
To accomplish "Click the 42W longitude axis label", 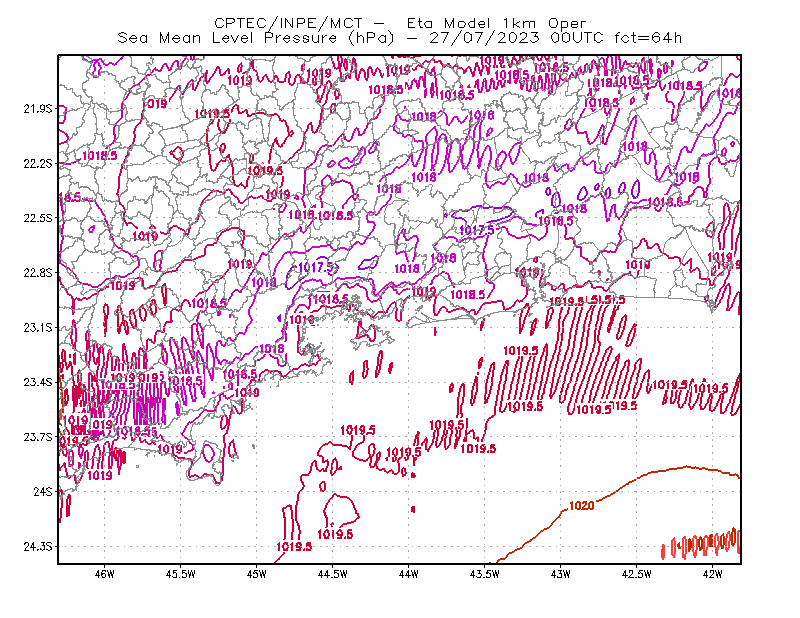I will tap(712, 574).
